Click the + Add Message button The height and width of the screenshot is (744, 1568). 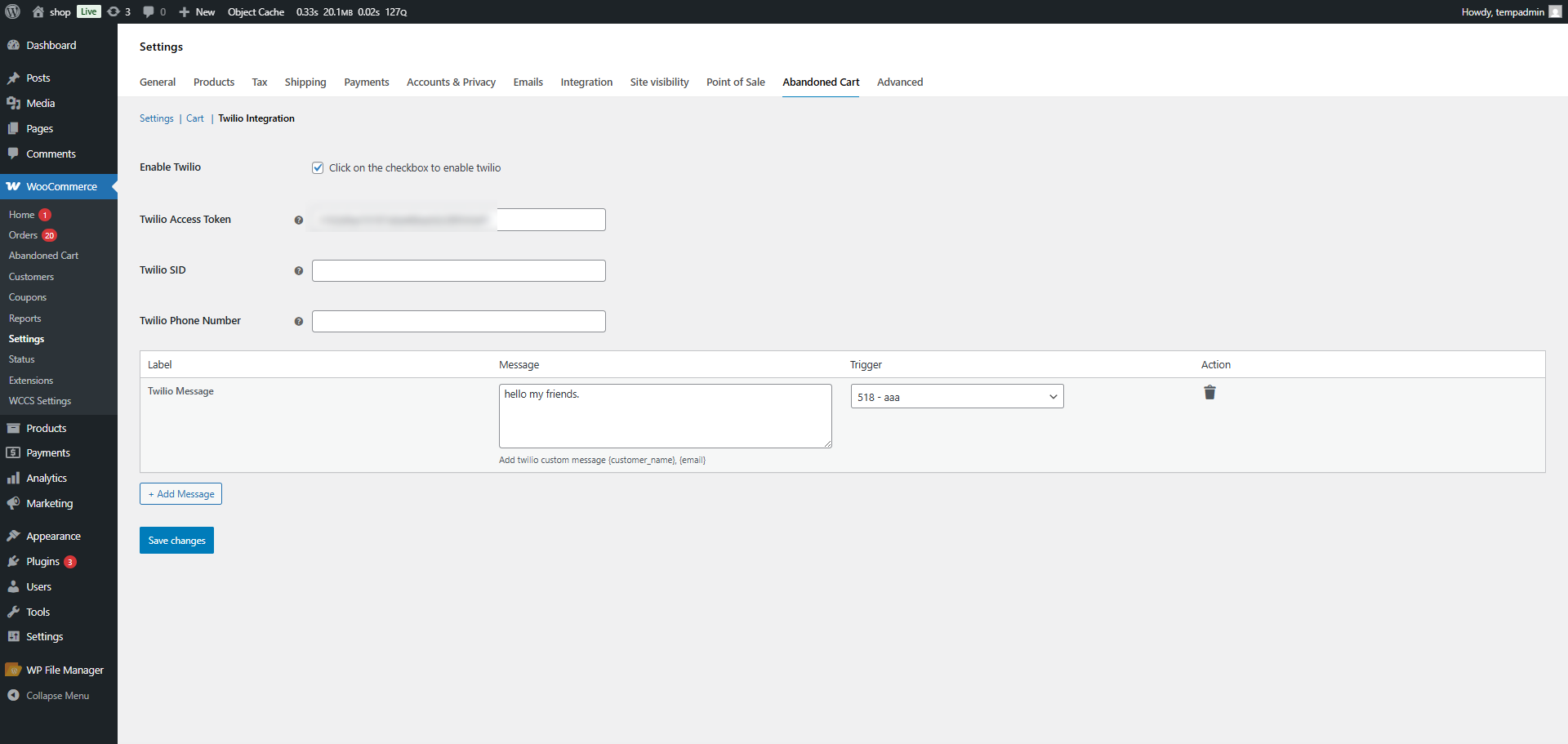tap(180, 493)
